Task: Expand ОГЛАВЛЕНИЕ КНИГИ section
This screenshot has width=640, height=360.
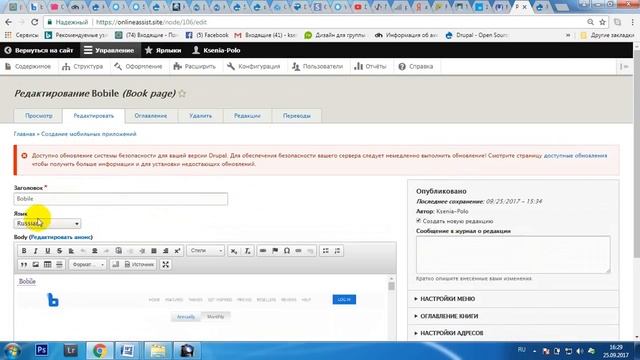Action: [449, 316]
